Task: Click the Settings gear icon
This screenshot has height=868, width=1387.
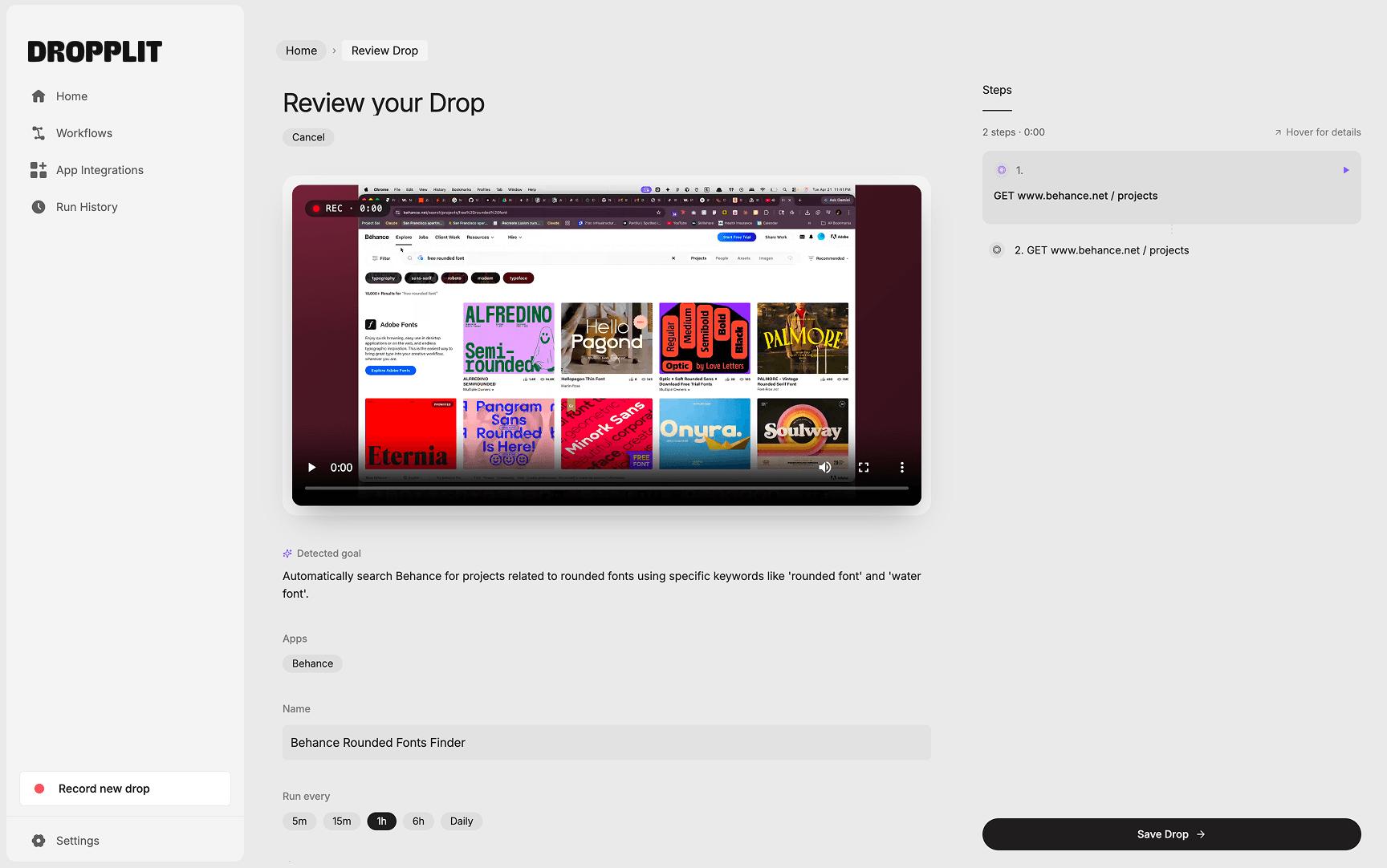Action: pos(39,840)
